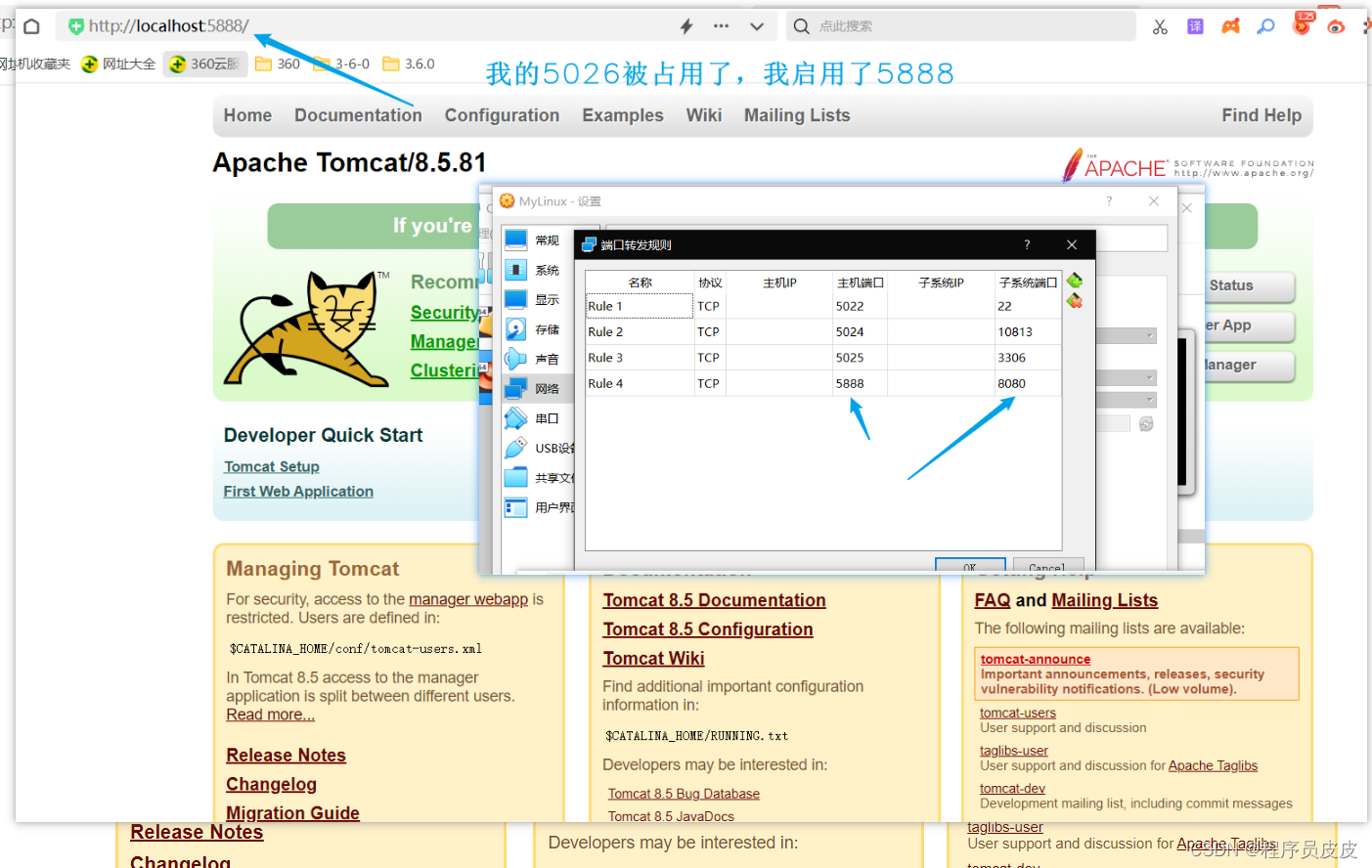The width and height of the screenshot is (1372, 868).
Task: Click the green security shield in address bar
Action: point(76,26)
